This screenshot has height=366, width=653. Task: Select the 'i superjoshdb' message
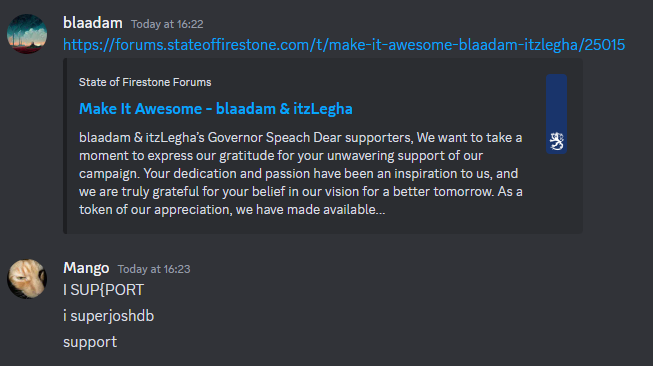pyautogui.click(x=108, y=316)
